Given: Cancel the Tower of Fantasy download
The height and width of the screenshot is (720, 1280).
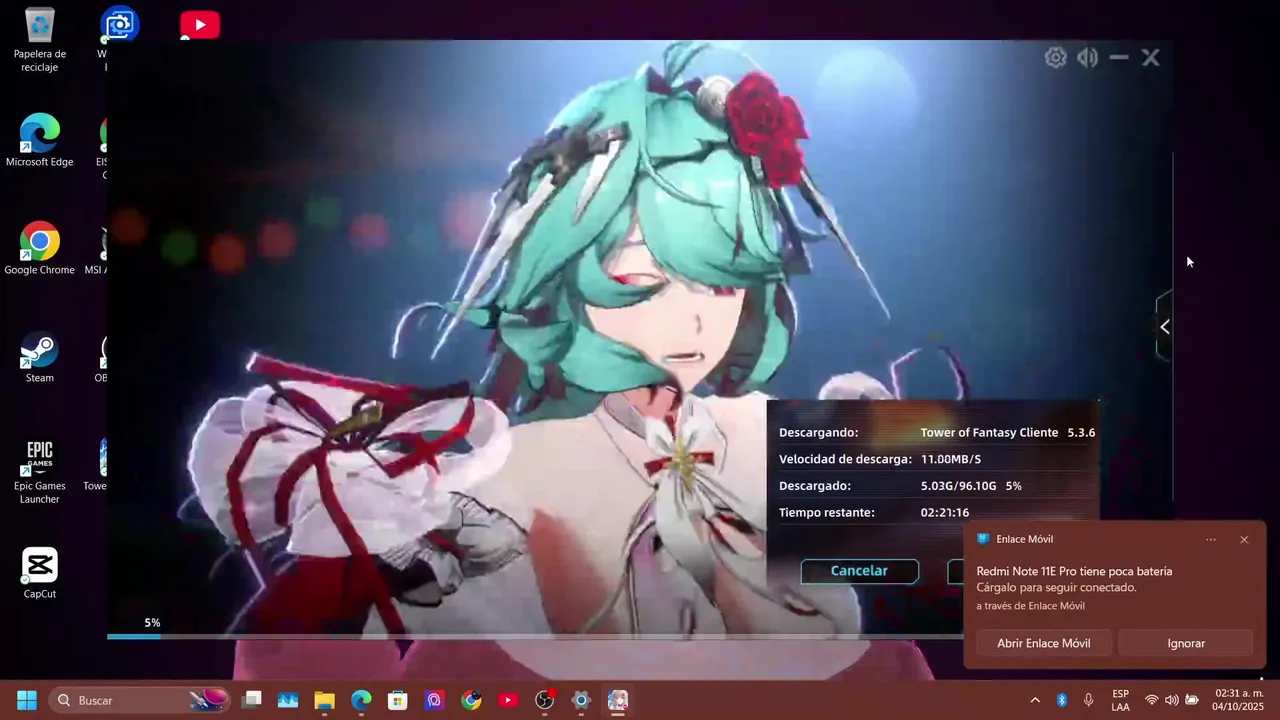Looking at the screenshot, I should 859,571.
